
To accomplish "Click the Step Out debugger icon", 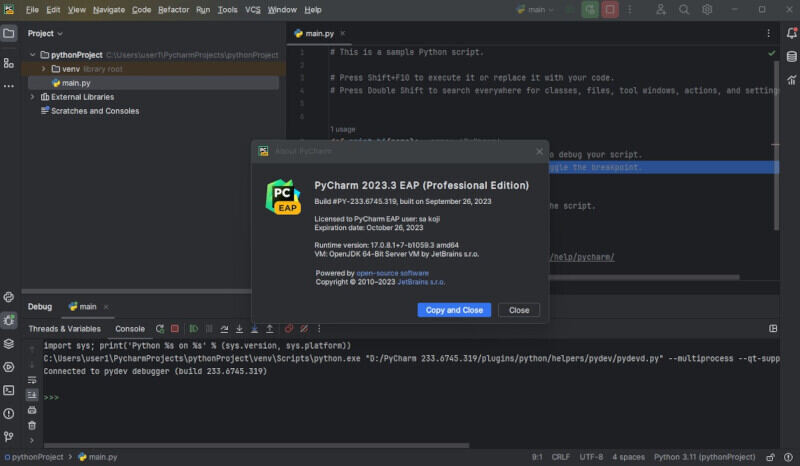I will [270, 329].
